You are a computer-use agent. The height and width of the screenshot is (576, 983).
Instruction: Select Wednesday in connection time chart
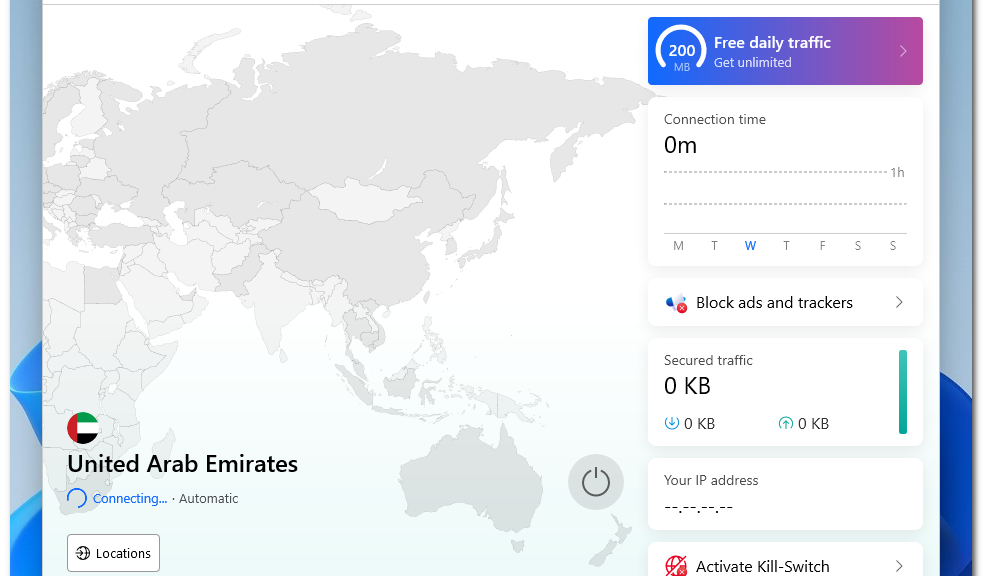(750, 246)
